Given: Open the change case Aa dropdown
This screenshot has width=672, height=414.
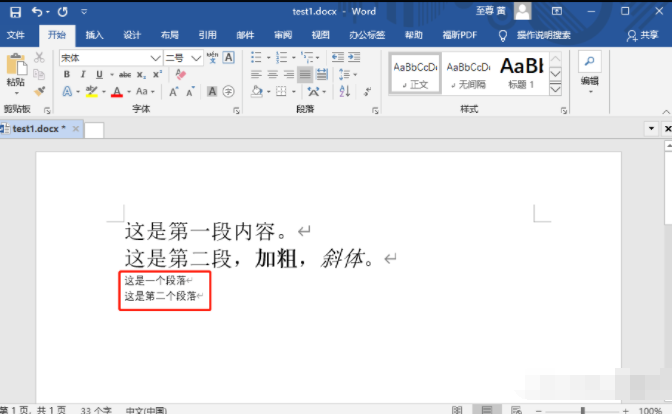Looking at the screenshot, I should (x=145, y=91).
